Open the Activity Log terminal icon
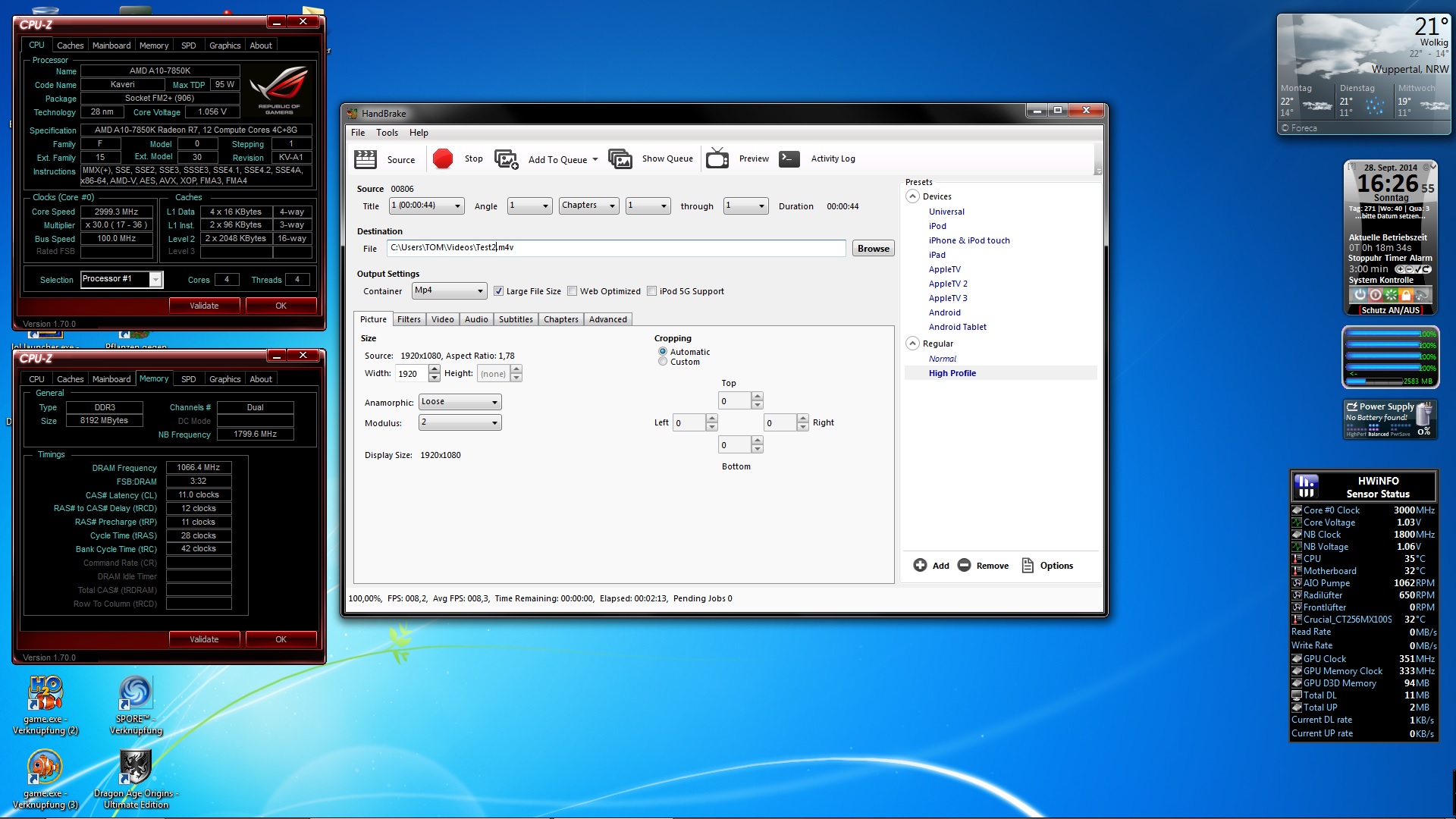1456x819 pixels. tap(789, 158)
